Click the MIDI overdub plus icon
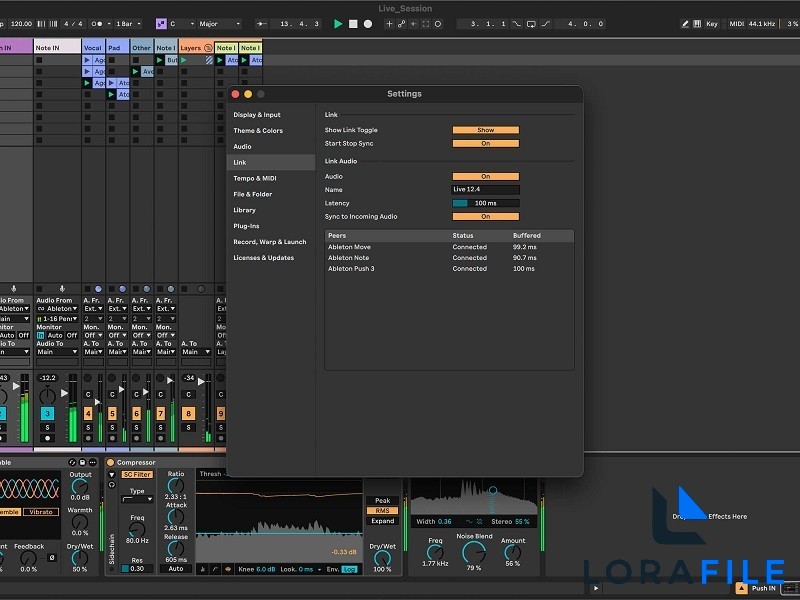 389,24
